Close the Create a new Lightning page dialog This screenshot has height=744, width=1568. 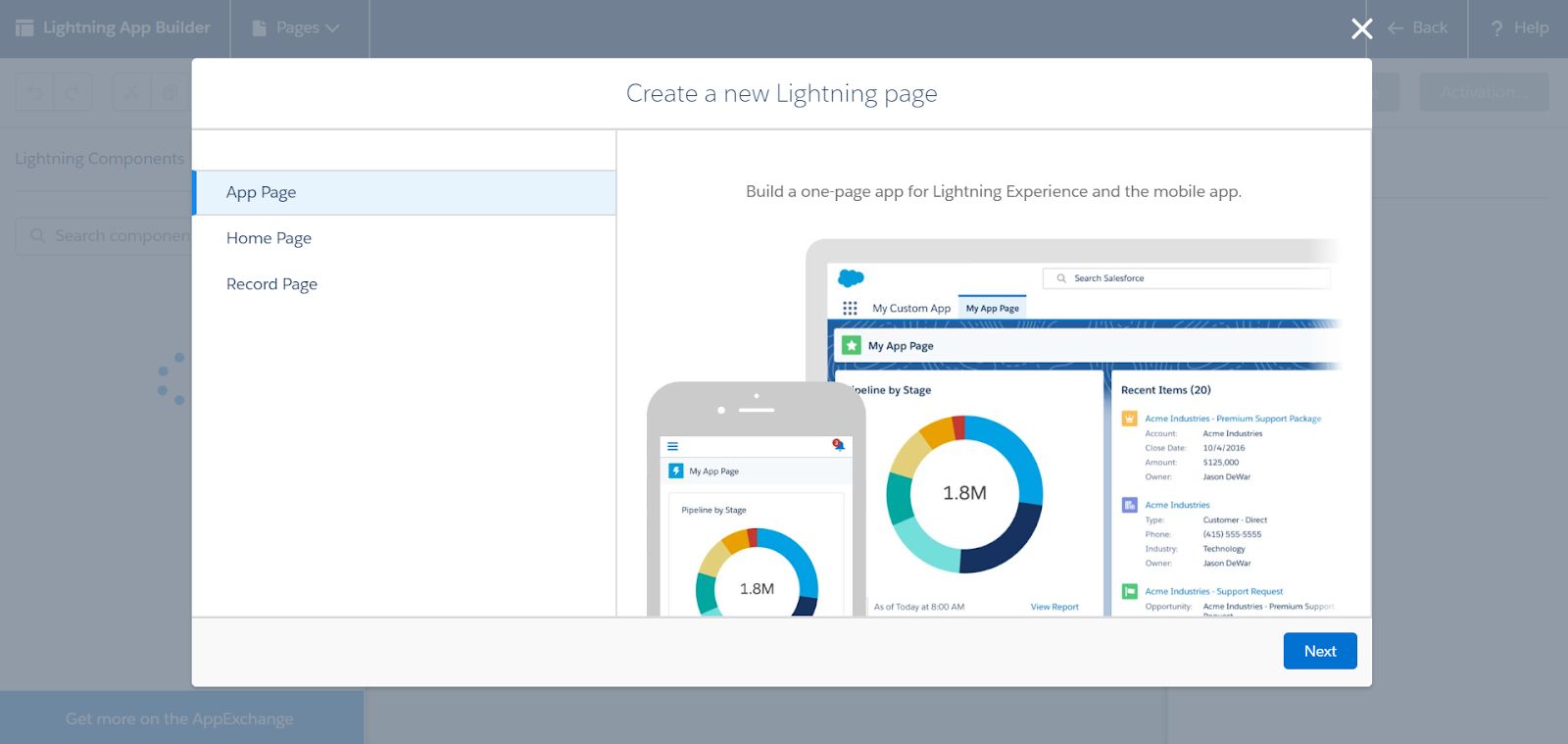point(1361,28)
